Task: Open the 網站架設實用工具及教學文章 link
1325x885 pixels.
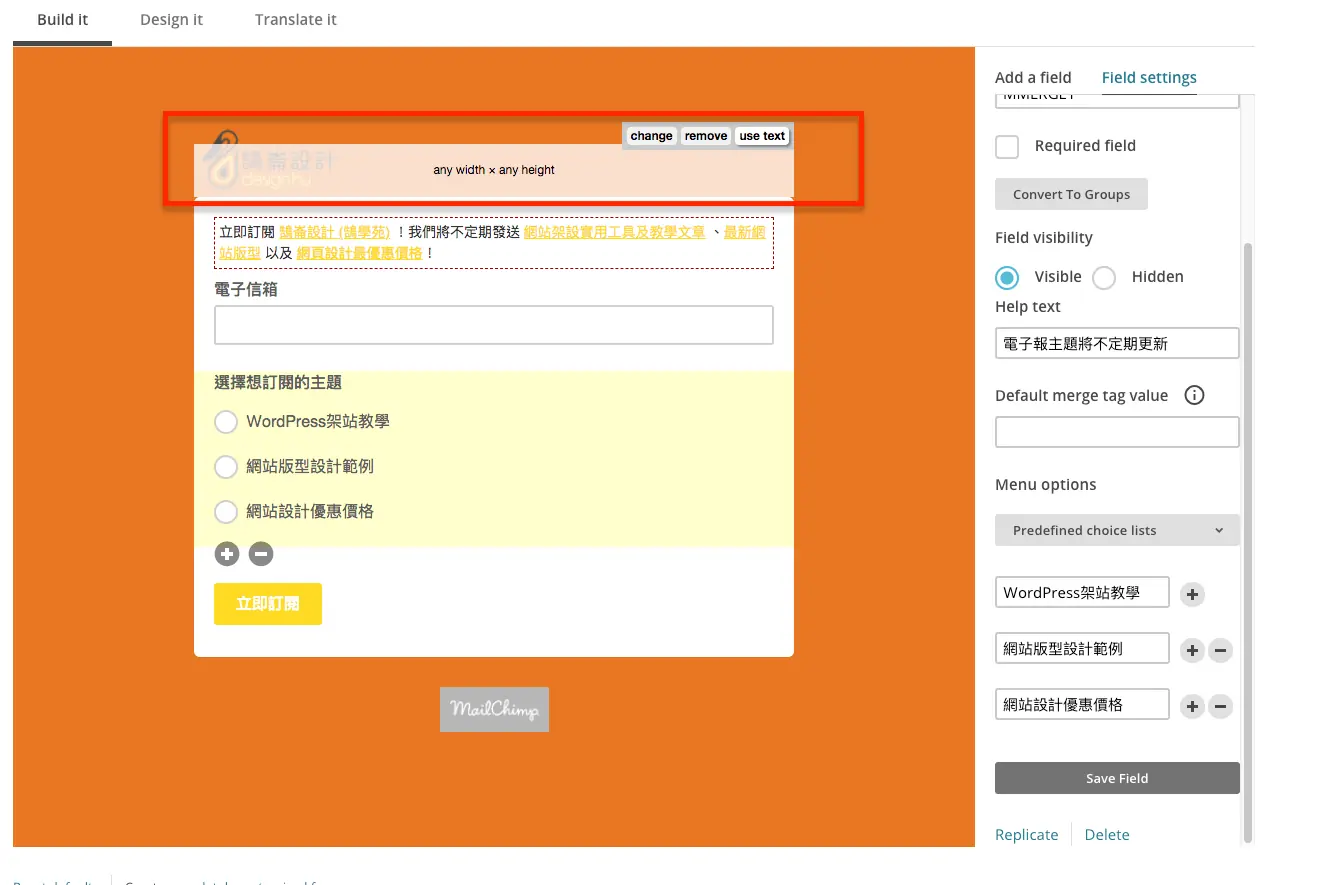Action: (614, 232)
